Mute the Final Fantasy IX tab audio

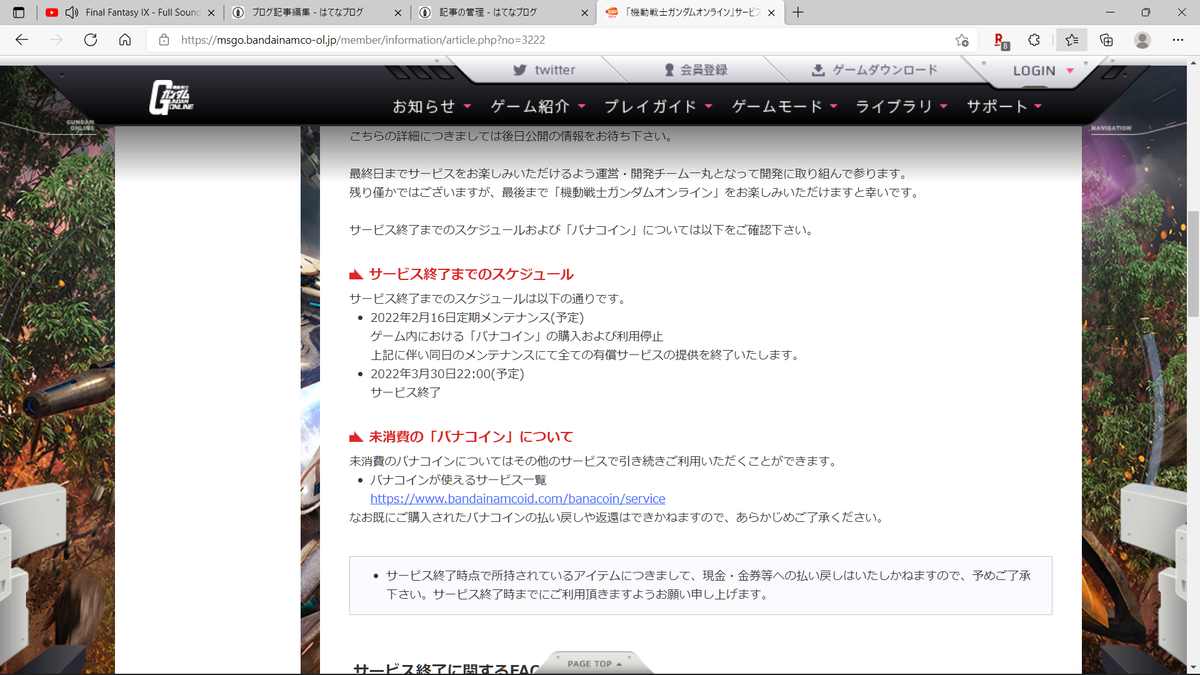click(71, 13)
